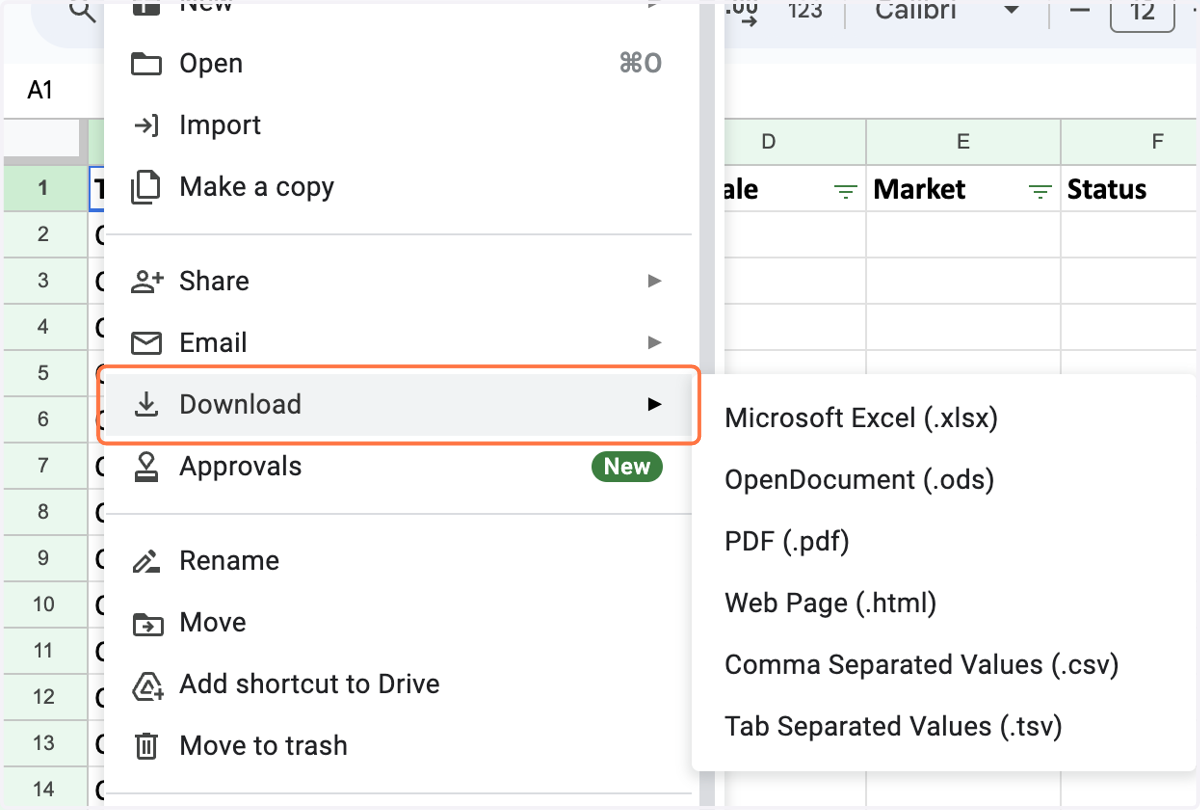This screenshot has height=810, width=1200.
Task: Click the A1 name box
Action: click(40, 91)
